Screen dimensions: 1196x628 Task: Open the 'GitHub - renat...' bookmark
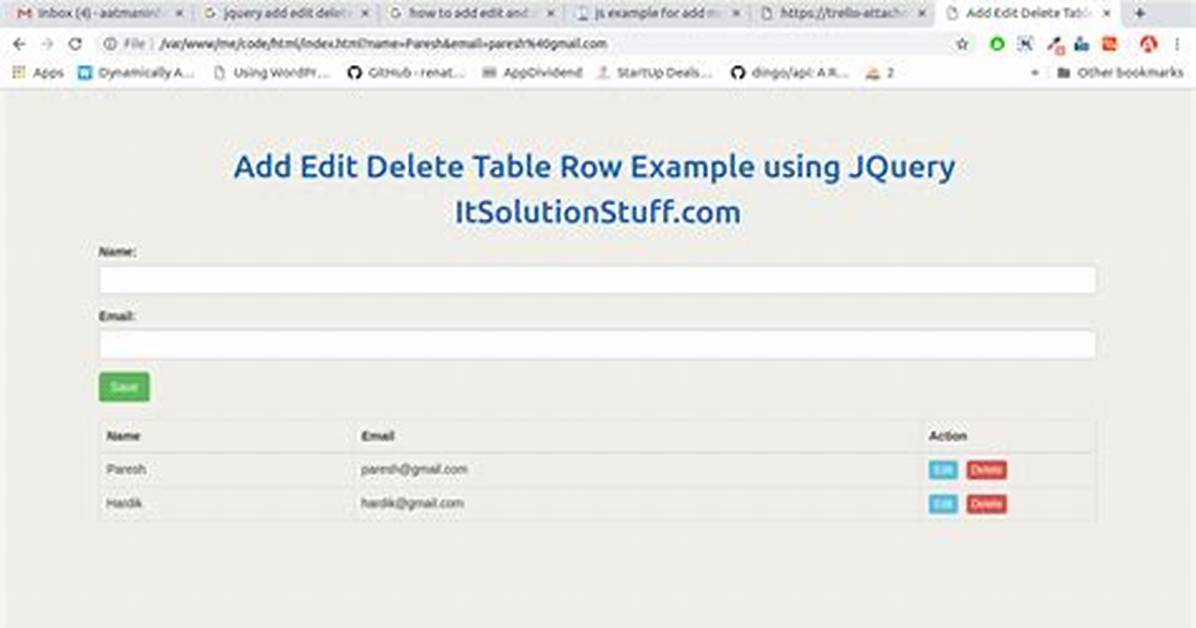[x=406, y=73]
